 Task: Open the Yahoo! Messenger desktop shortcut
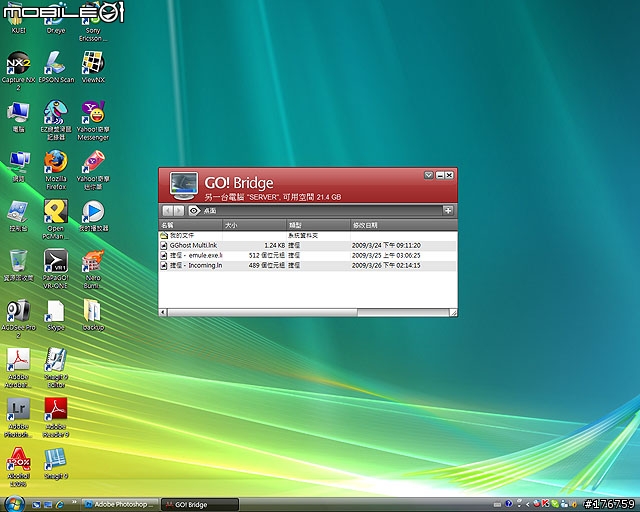(93, 120)
